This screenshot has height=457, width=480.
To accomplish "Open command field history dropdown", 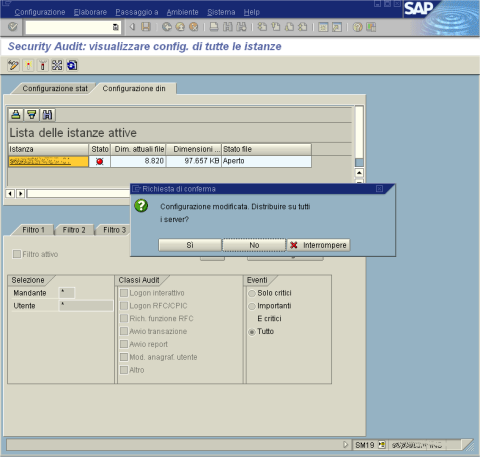I will (116, 27).
